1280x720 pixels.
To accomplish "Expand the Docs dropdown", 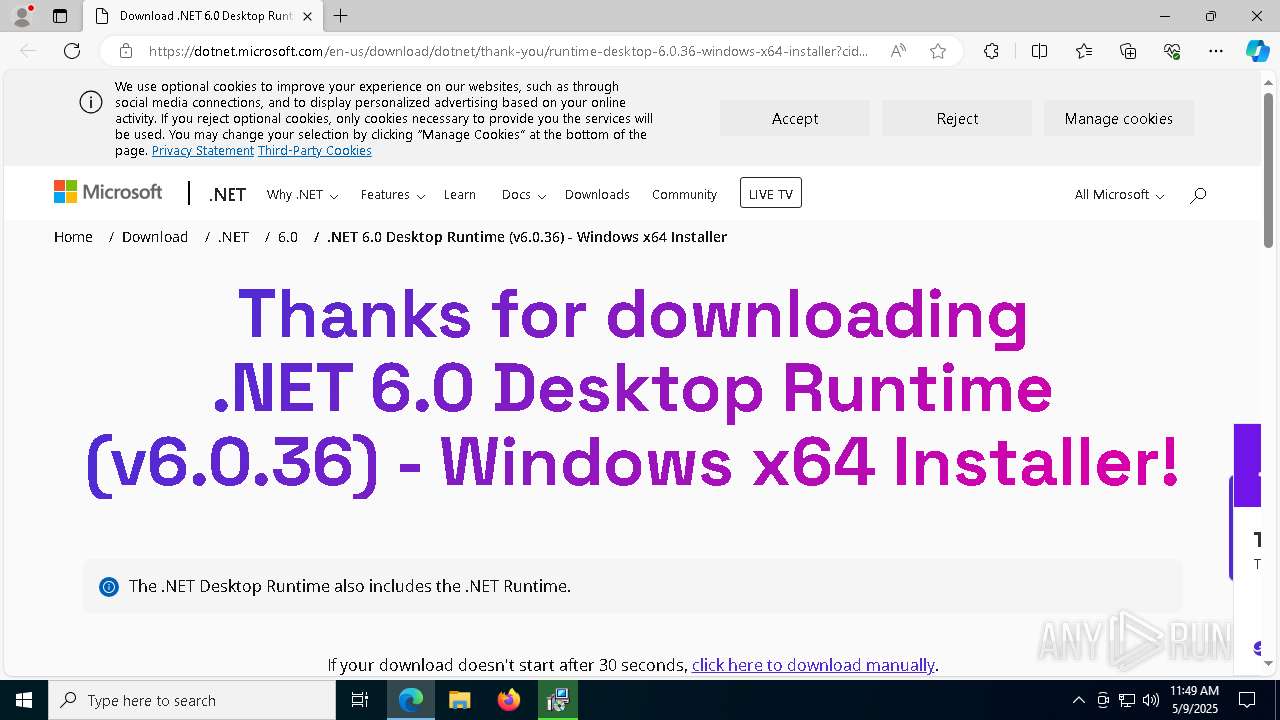I will tap(524, 195).
